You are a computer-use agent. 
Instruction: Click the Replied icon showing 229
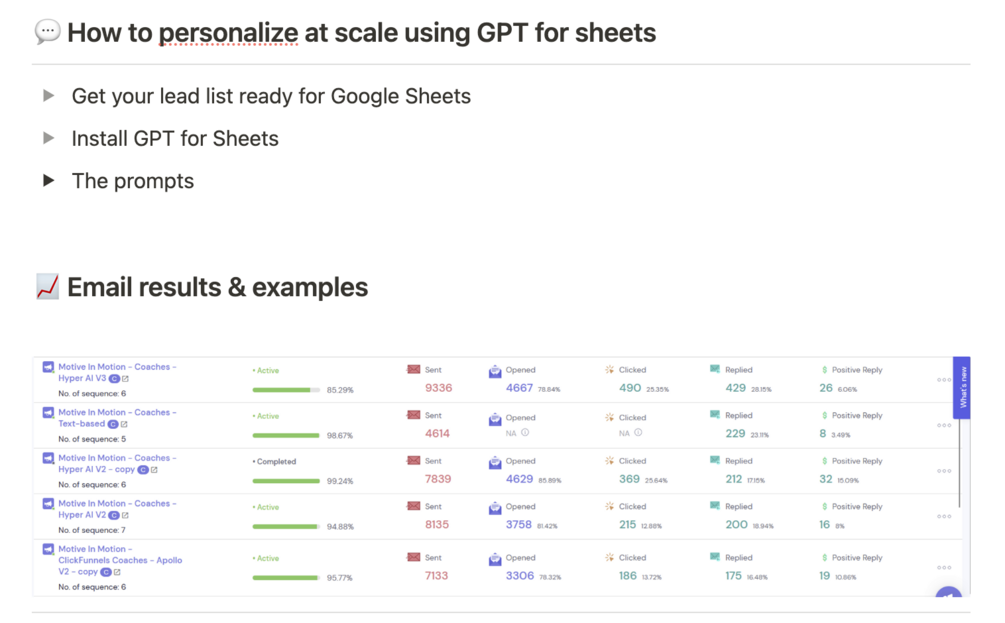714,415
